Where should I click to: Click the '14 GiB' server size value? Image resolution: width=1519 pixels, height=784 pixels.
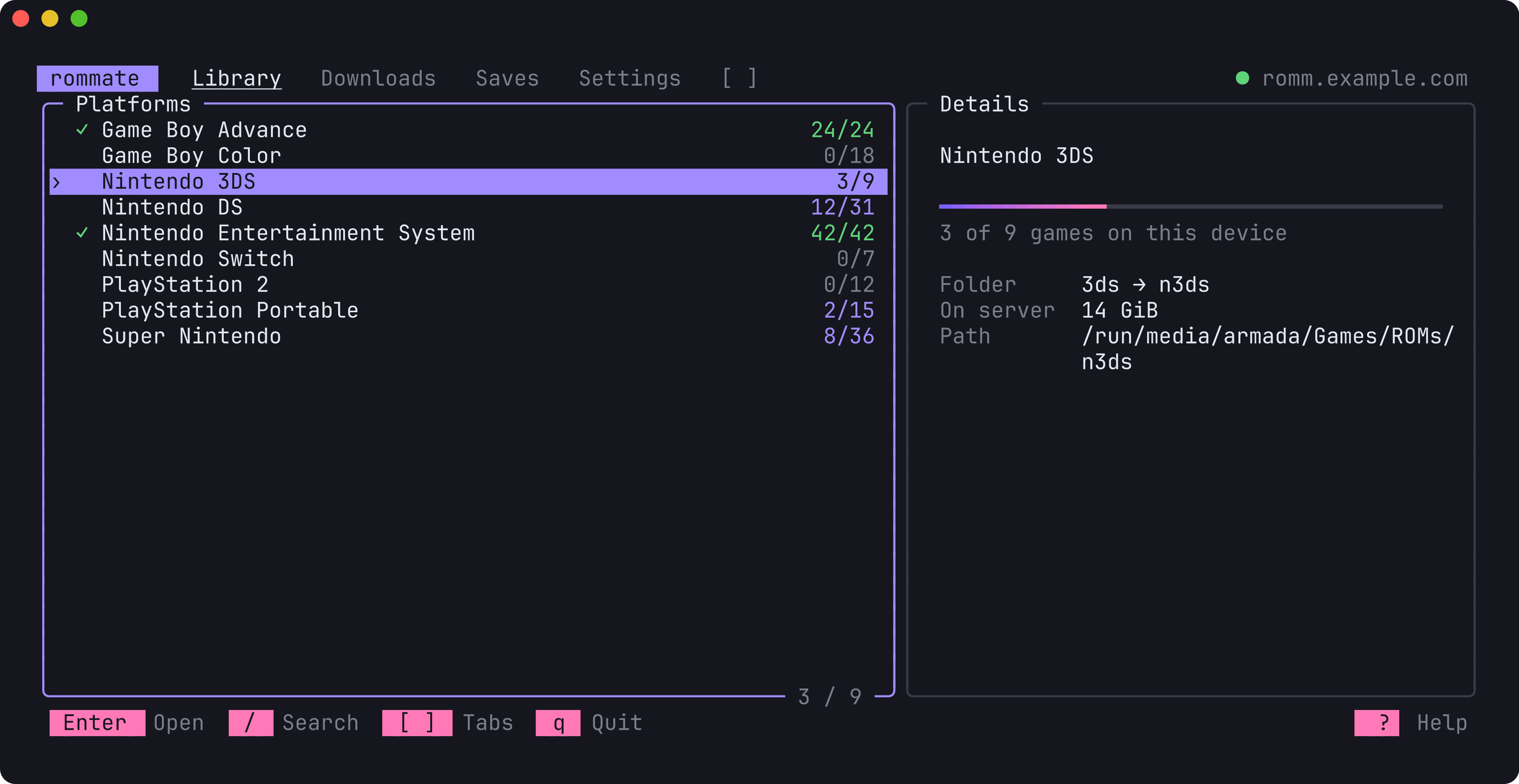[x=1119, y=310]
